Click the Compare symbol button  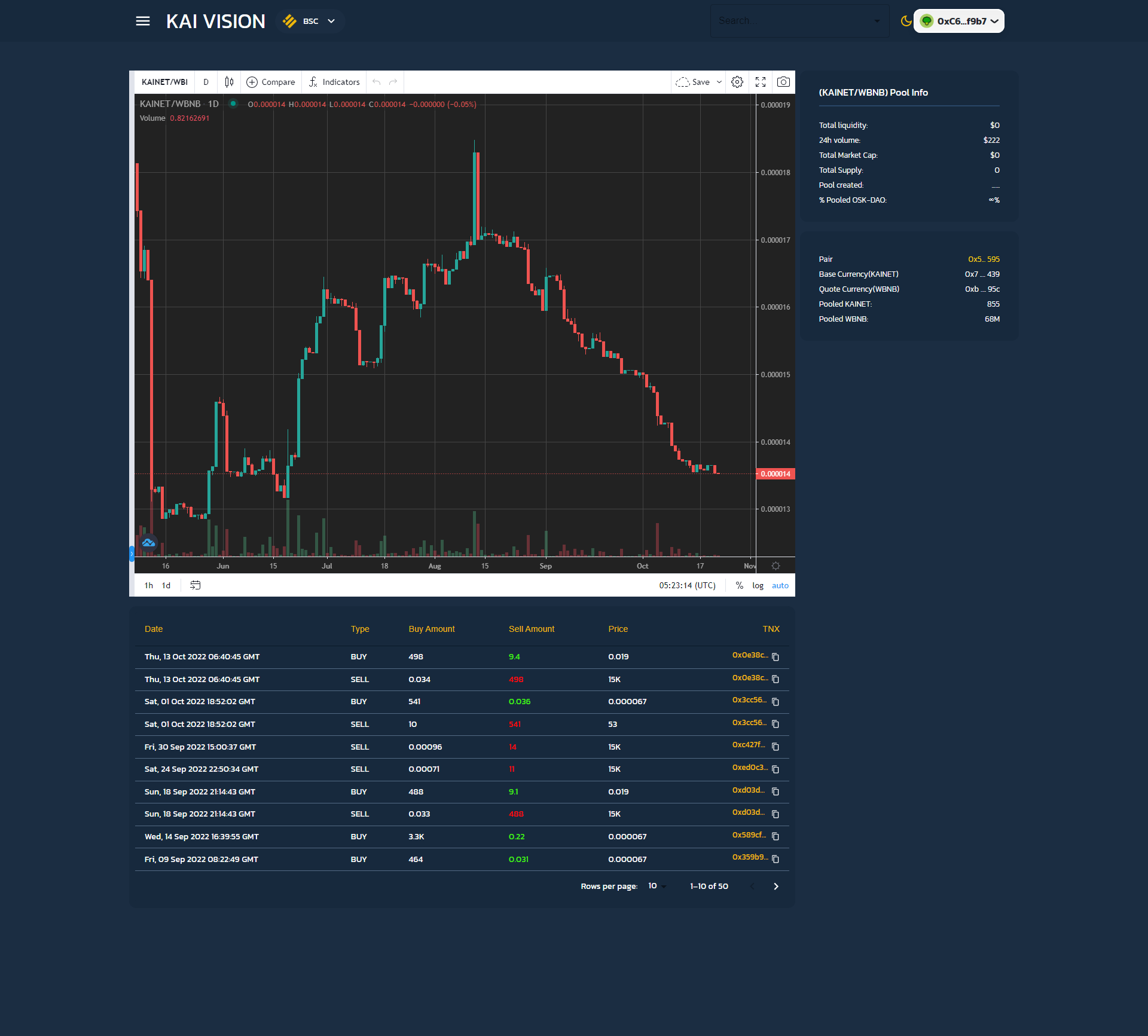click(x=271, y=82)
